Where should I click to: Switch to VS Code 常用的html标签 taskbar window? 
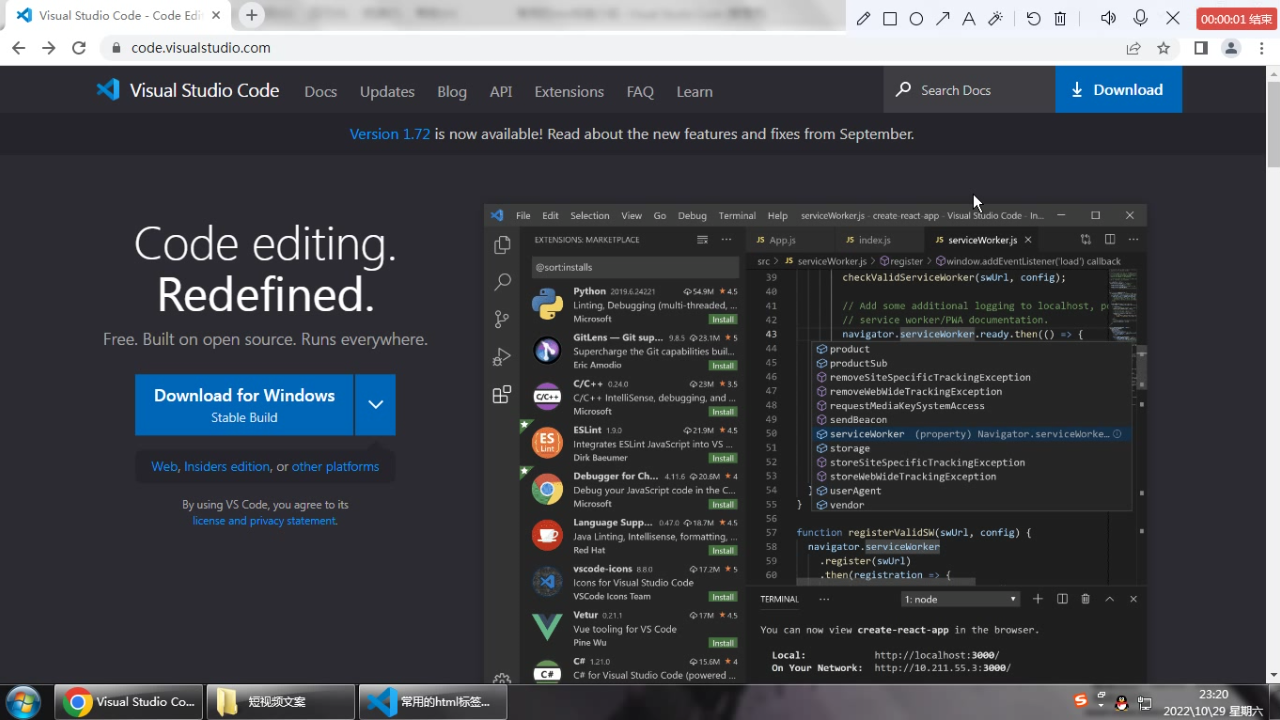432,702
